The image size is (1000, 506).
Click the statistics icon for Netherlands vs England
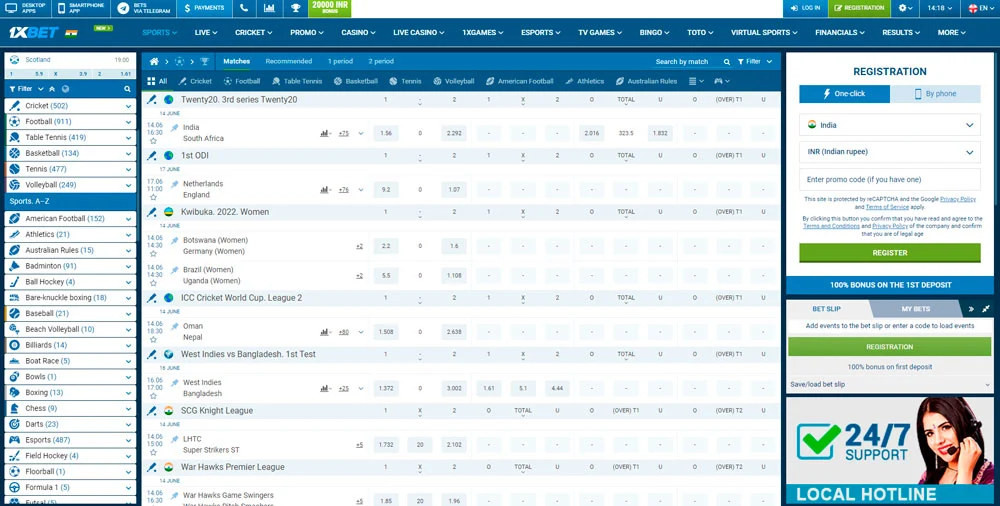tap(325, 190)
